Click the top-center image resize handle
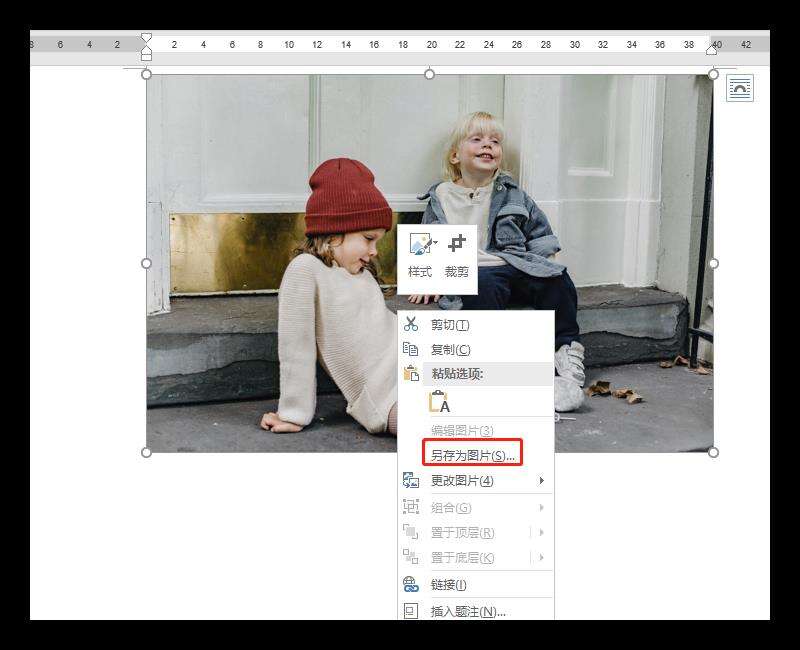 pos(430,74)
